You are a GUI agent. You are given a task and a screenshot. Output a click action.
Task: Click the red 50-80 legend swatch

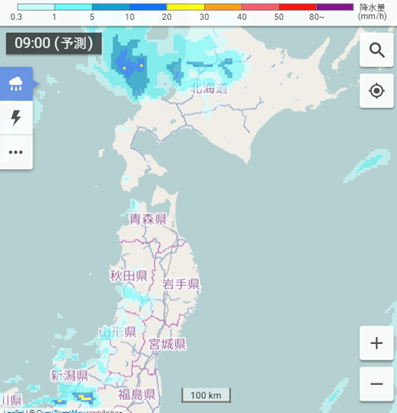coord(297,7)
